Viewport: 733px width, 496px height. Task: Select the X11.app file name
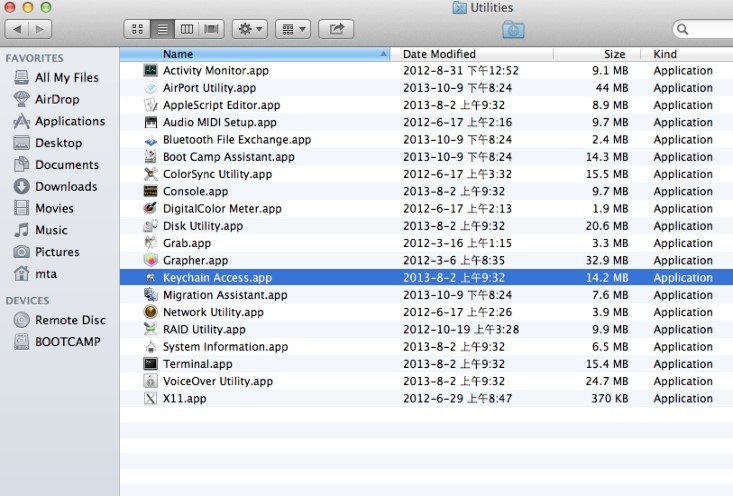click(x=185, y=399)
